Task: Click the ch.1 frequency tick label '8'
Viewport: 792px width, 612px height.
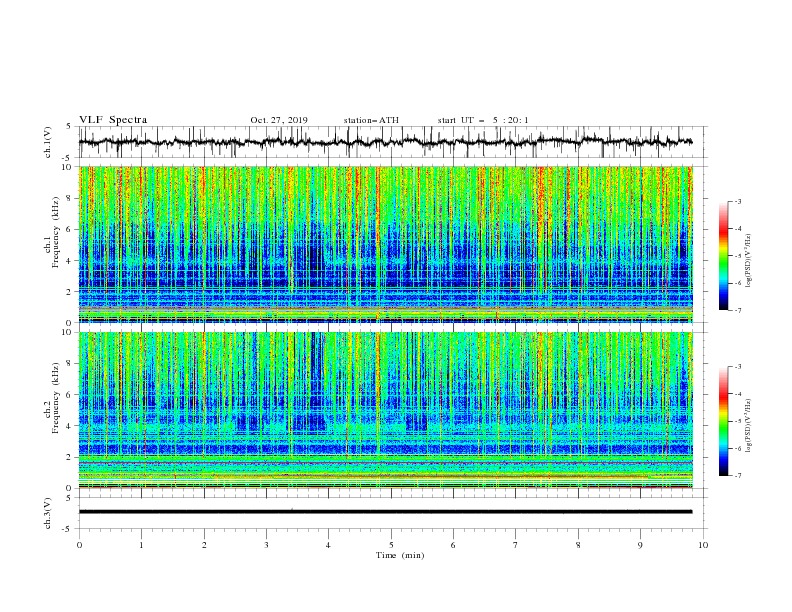Action: pyautogui.click(x=70, y=198)
